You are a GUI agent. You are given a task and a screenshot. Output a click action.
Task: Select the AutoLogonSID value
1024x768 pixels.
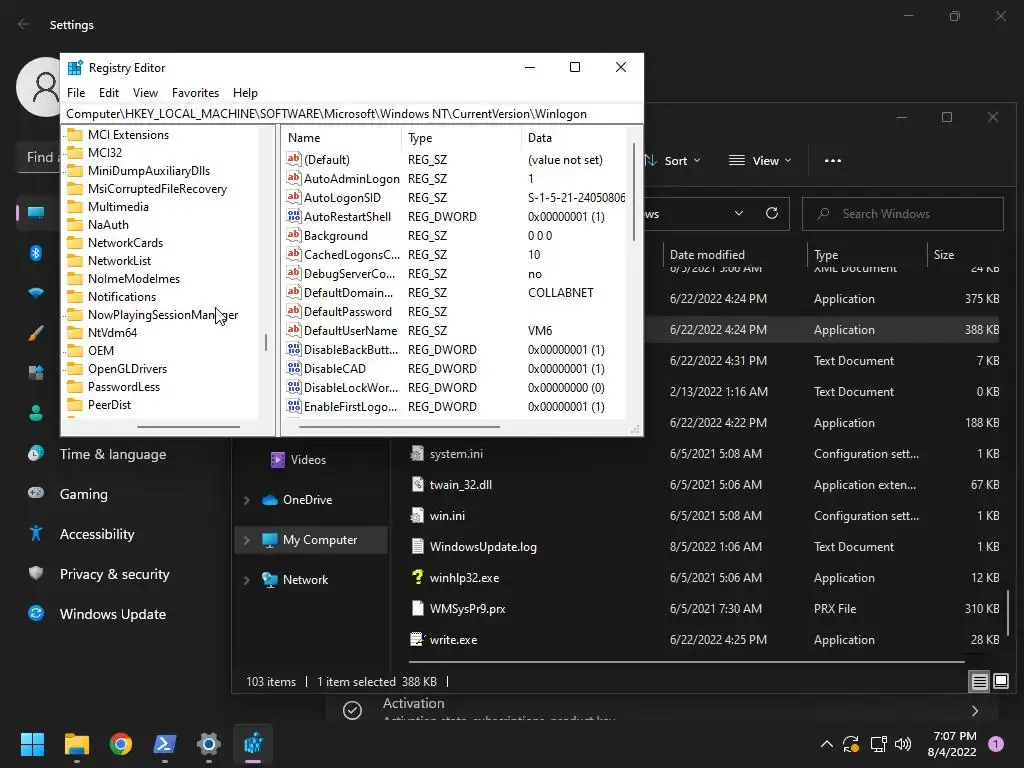(x=342, y=197)
